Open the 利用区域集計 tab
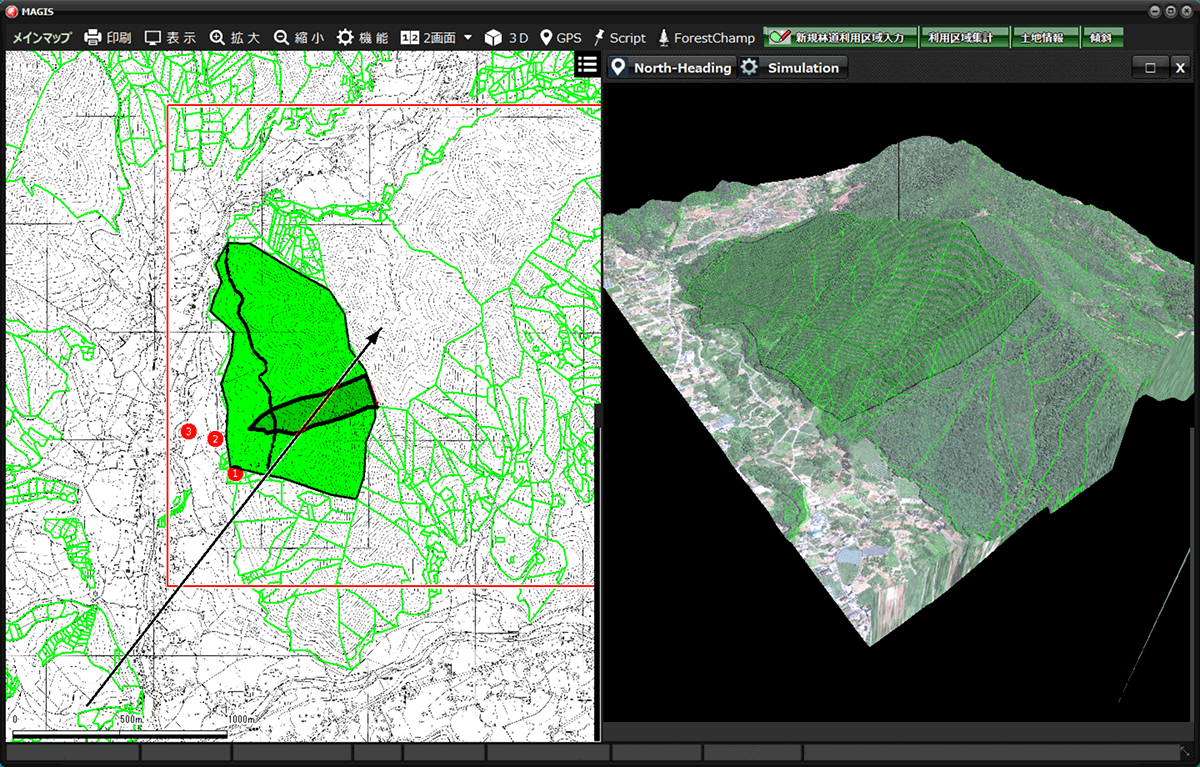Viewport: 1200px width, 767px height. (959, 37)
